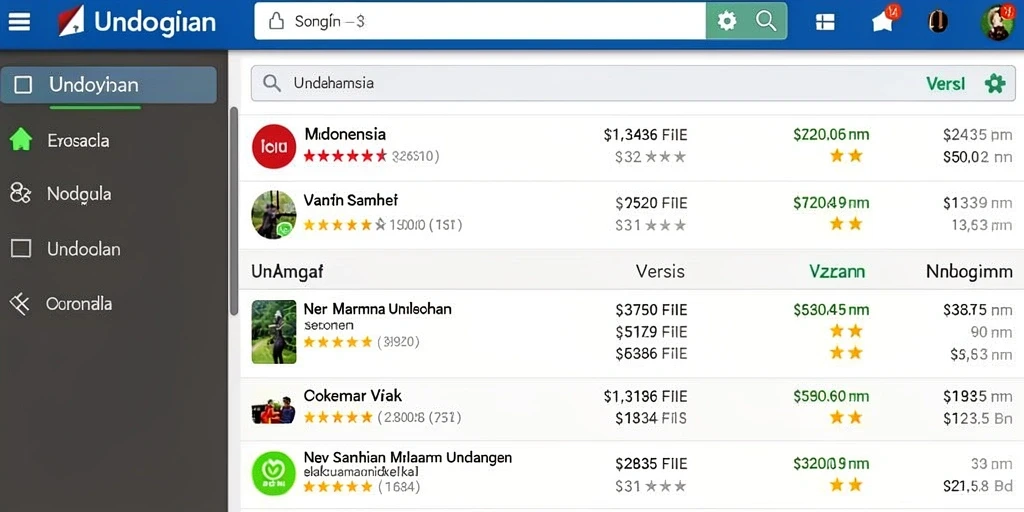Click the magnifier icon in Undehamsia field
Viewport: 1024px width, 512px height.
(272, 83)
